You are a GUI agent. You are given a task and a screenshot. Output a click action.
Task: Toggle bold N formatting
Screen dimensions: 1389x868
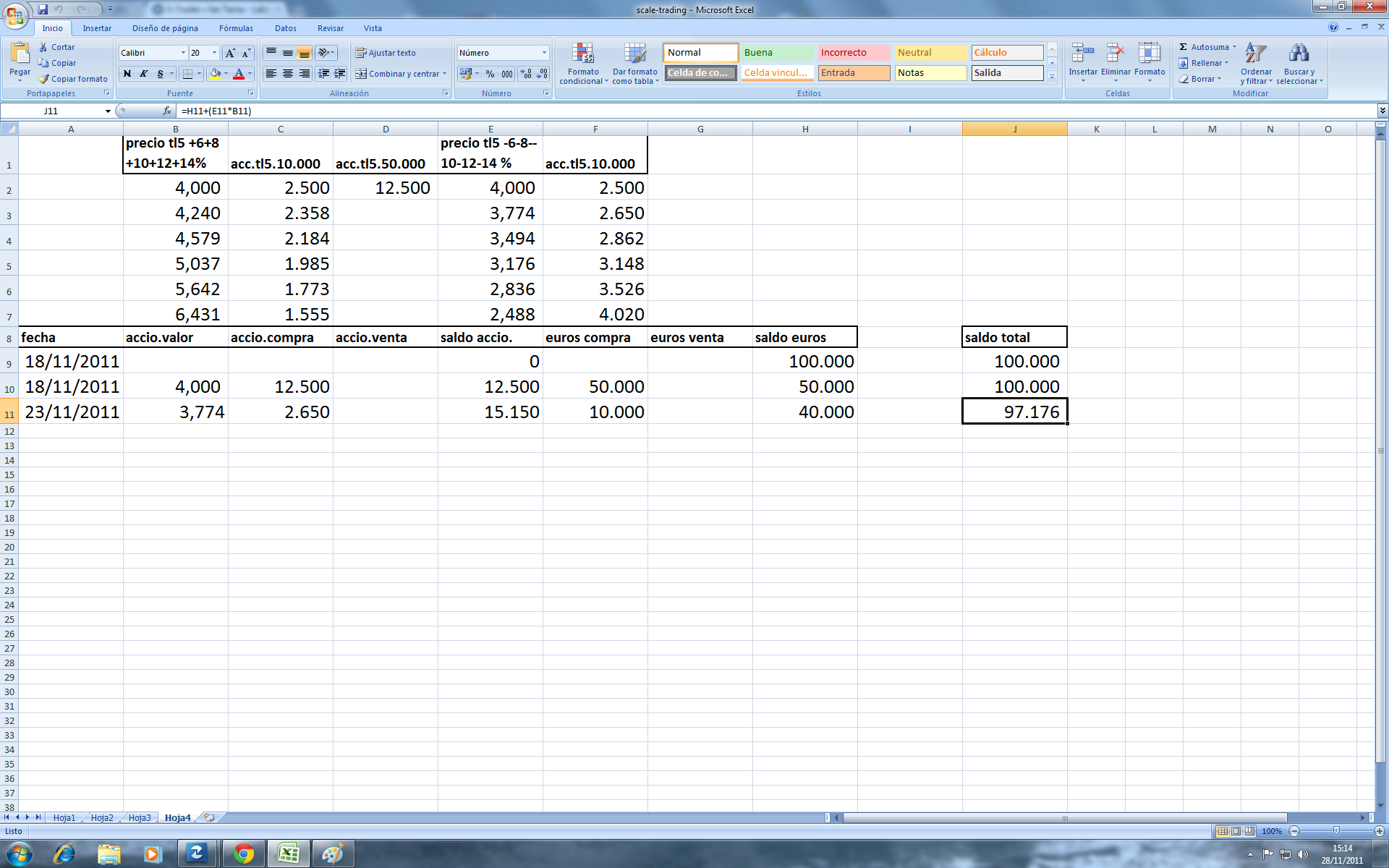[x=127, y=74]
